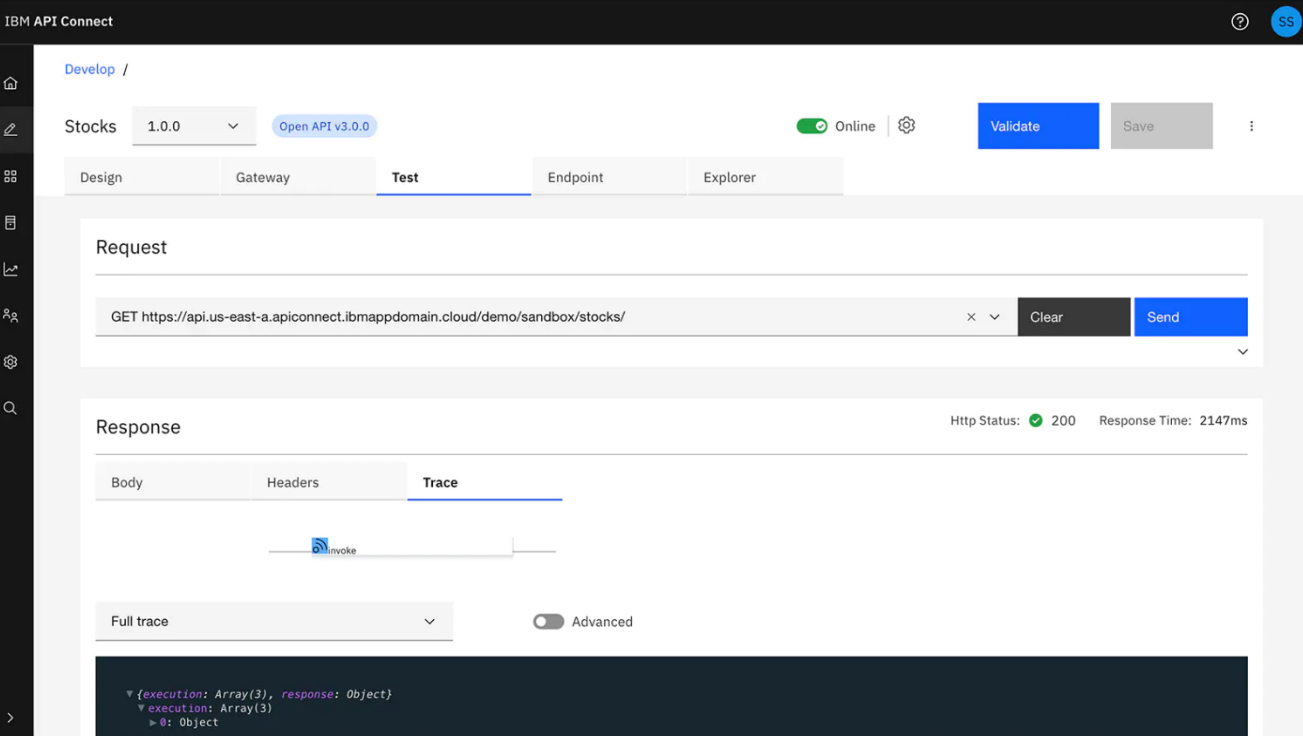Click the IBM API Connect title
1303x736 pixels.
pyautogui.click(x=59, y=21)
